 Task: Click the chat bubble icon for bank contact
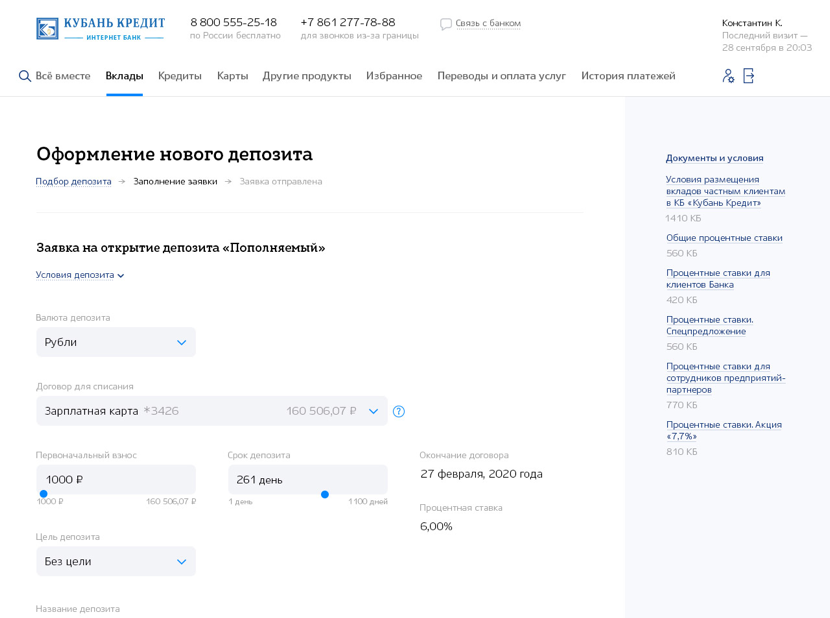[446, 24]
